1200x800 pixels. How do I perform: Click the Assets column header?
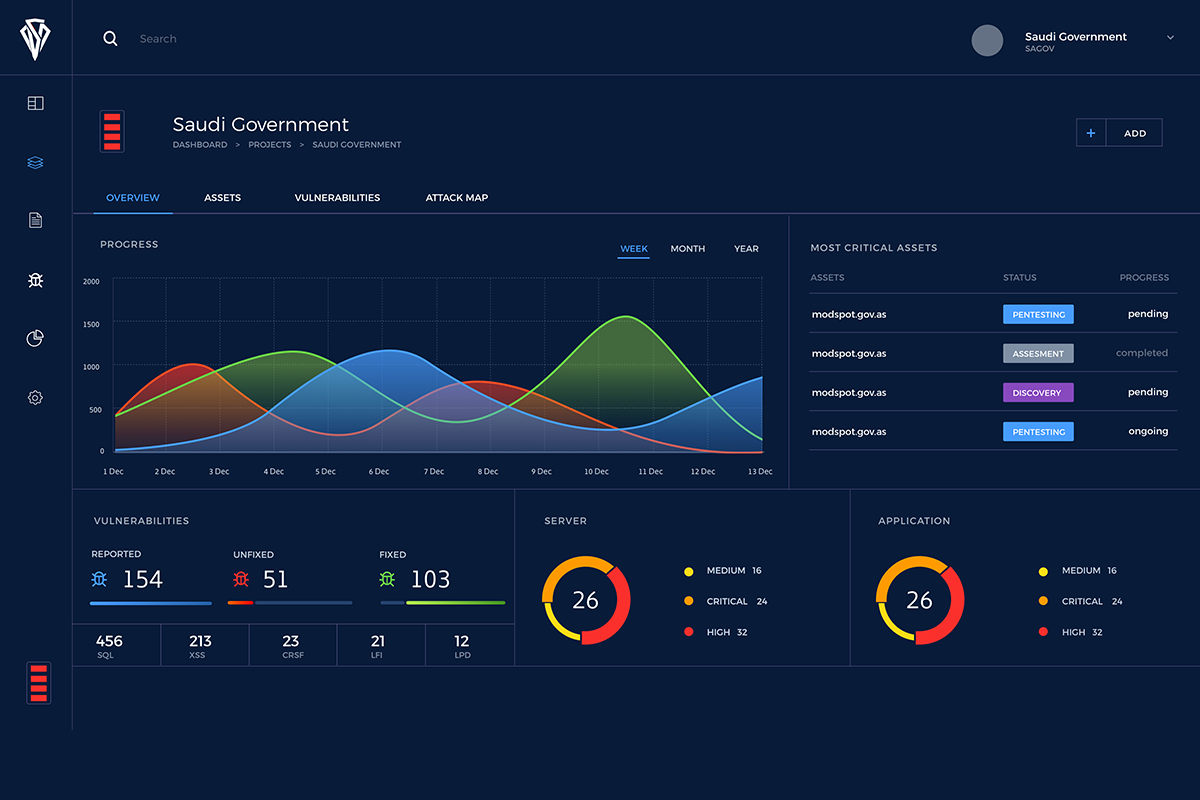coord(828,278)
